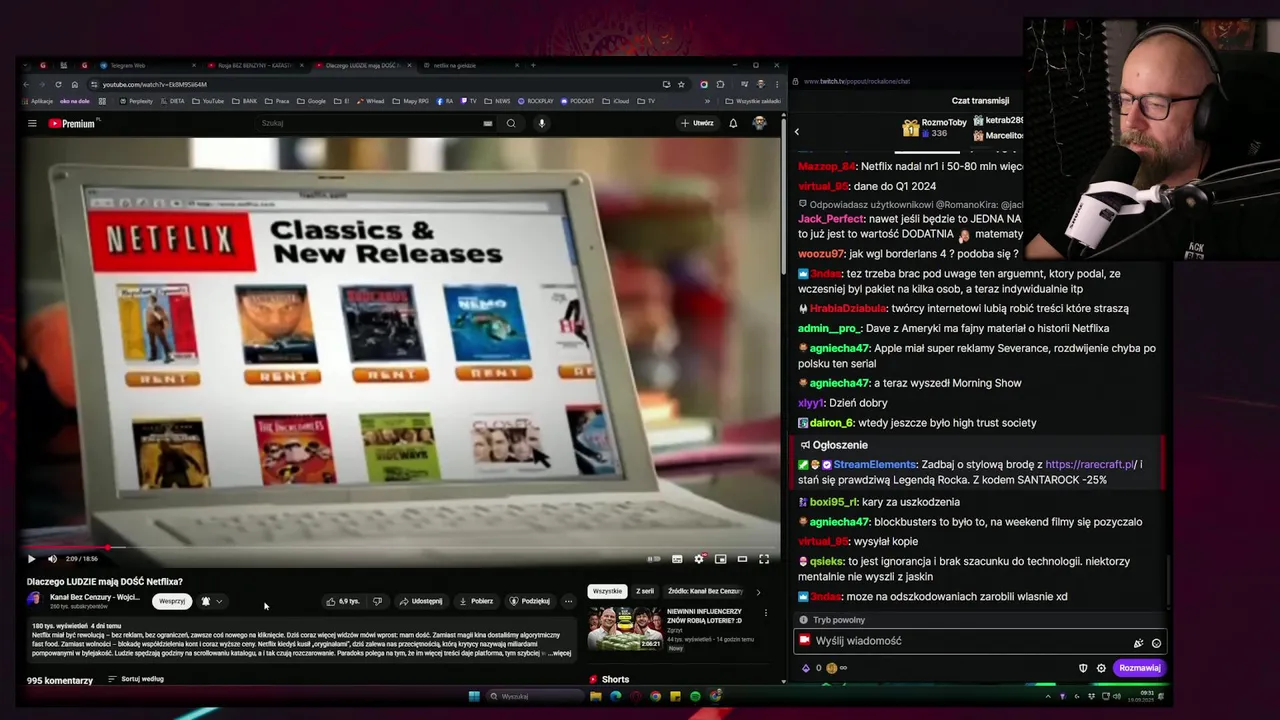Screen dimensions: 1280x720
Task: Click the Udostępnij share button
Action: [421, 601]
